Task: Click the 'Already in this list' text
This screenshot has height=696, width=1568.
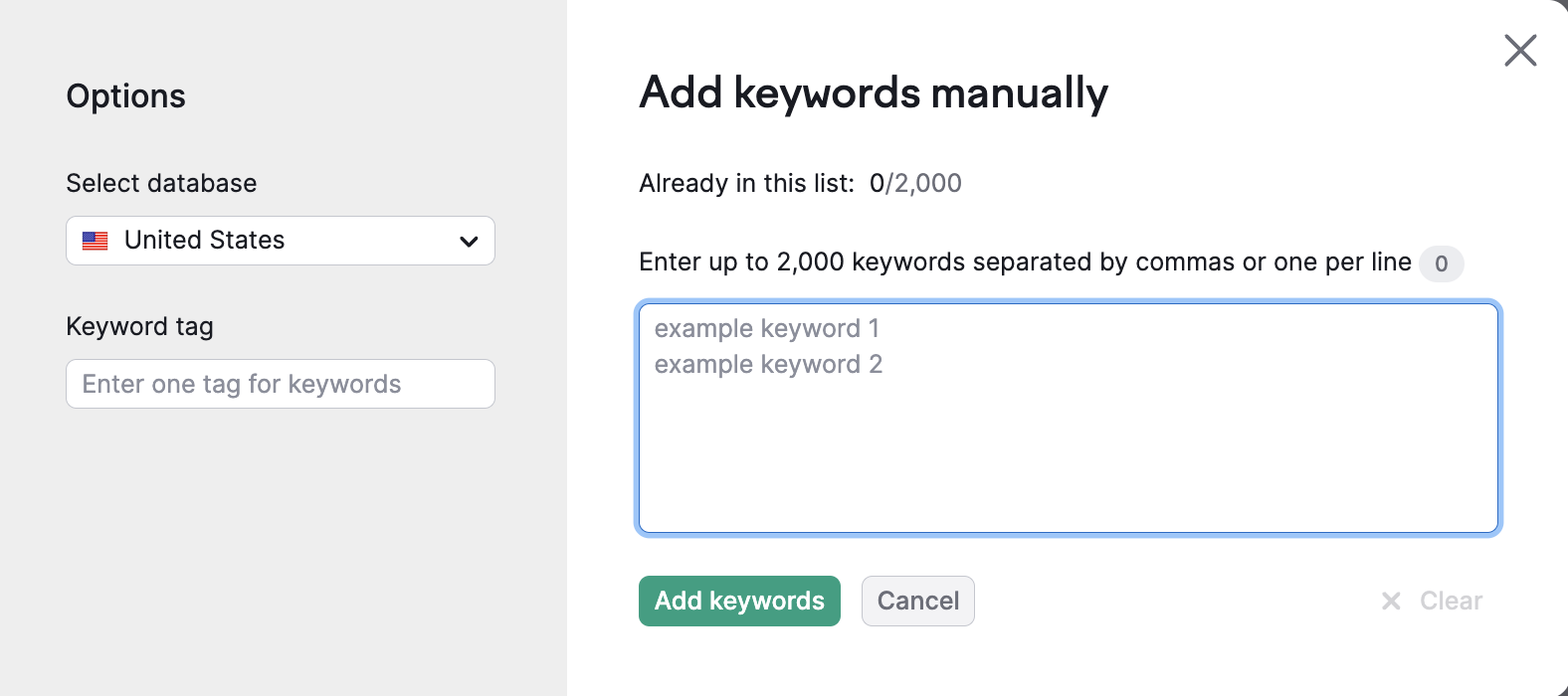Action: 746,183
